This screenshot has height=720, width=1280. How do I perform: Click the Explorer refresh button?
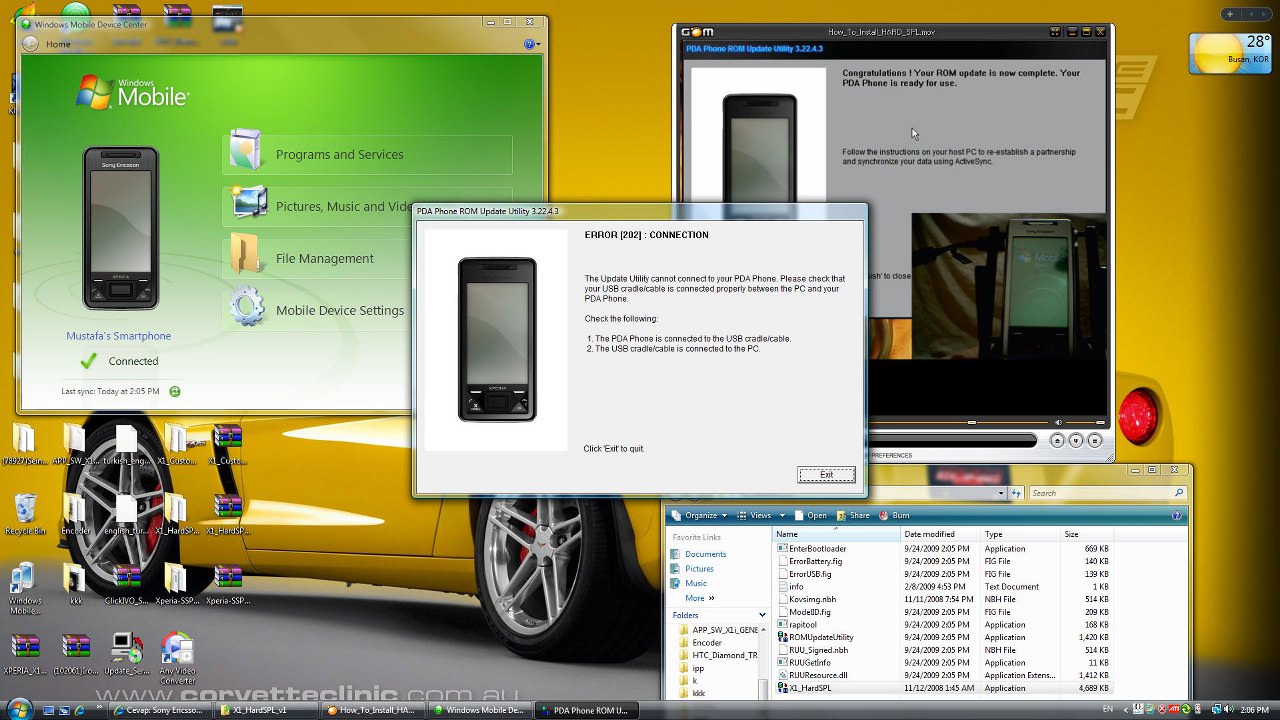pos(1017,493)
